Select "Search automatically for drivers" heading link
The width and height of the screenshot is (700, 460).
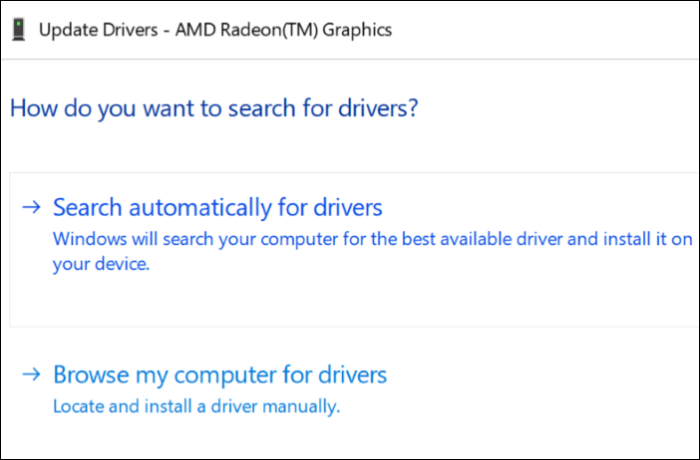click(217, 207)
